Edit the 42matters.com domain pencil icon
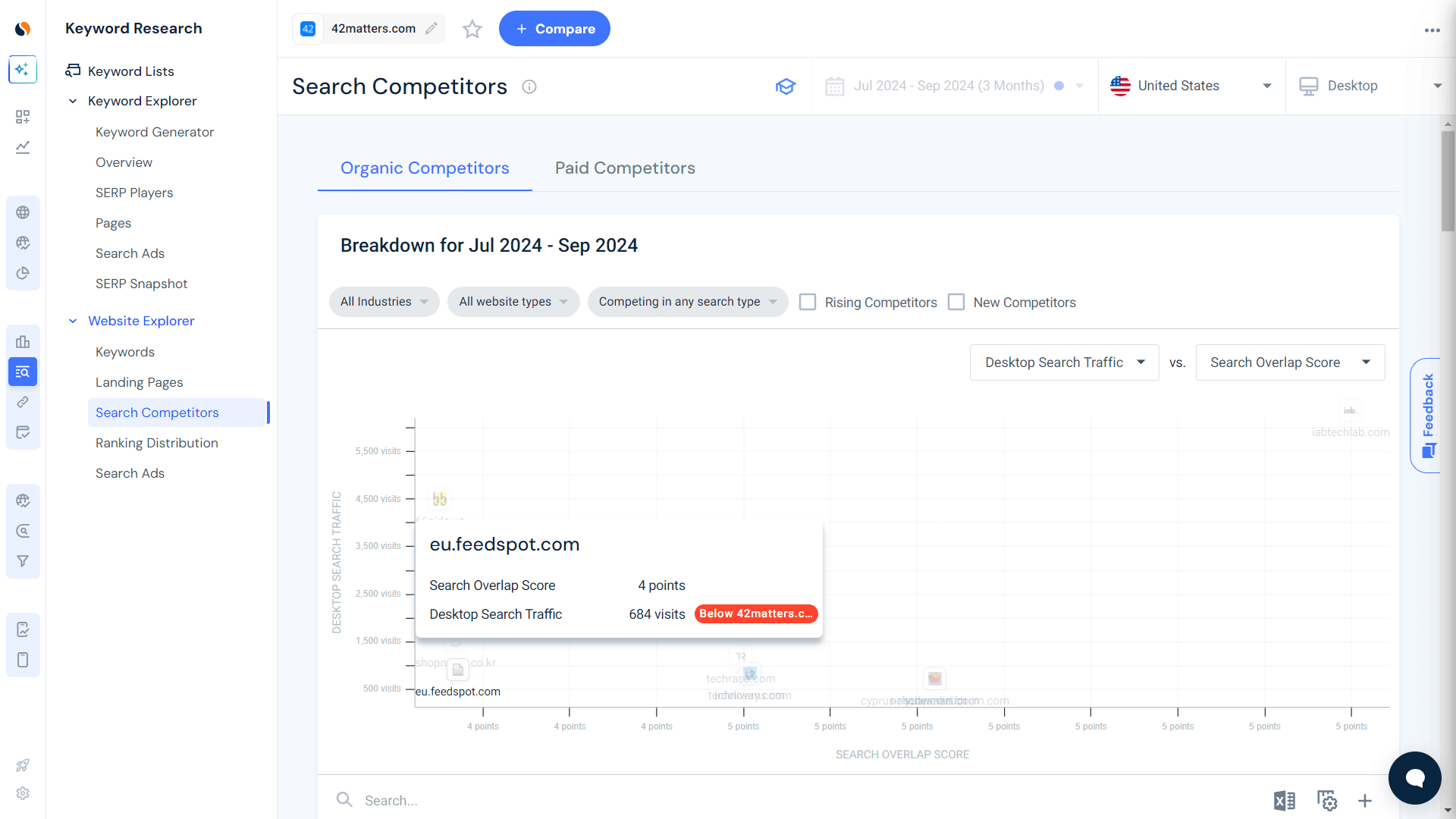The image size is (1456, 819). pos(431,29)
